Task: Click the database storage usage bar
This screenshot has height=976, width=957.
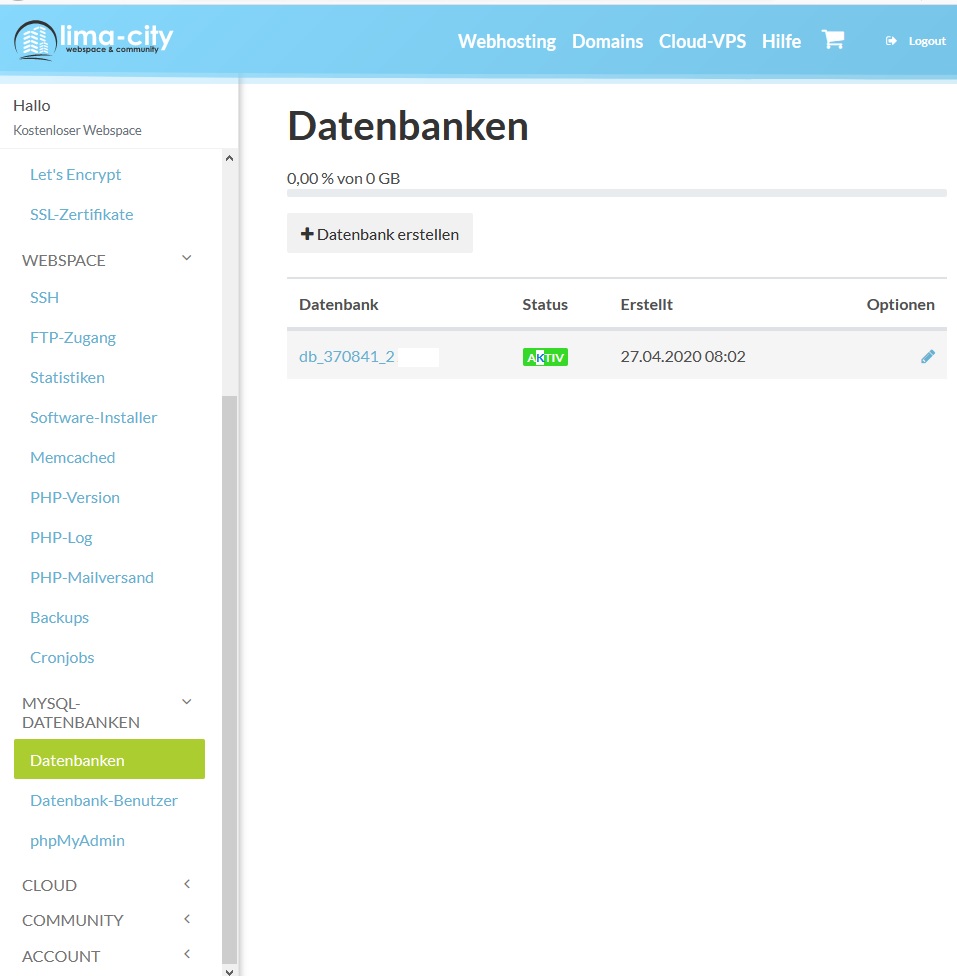Action: 616,193
